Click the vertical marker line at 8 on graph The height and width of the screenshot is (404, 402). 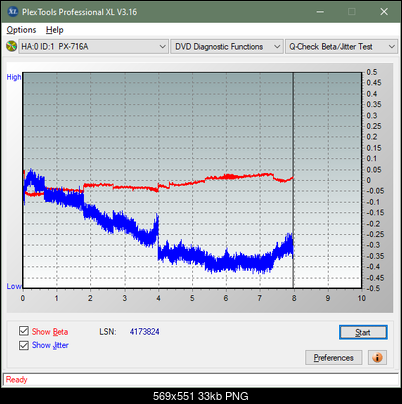pyautogui.click(x=293, y=180)
